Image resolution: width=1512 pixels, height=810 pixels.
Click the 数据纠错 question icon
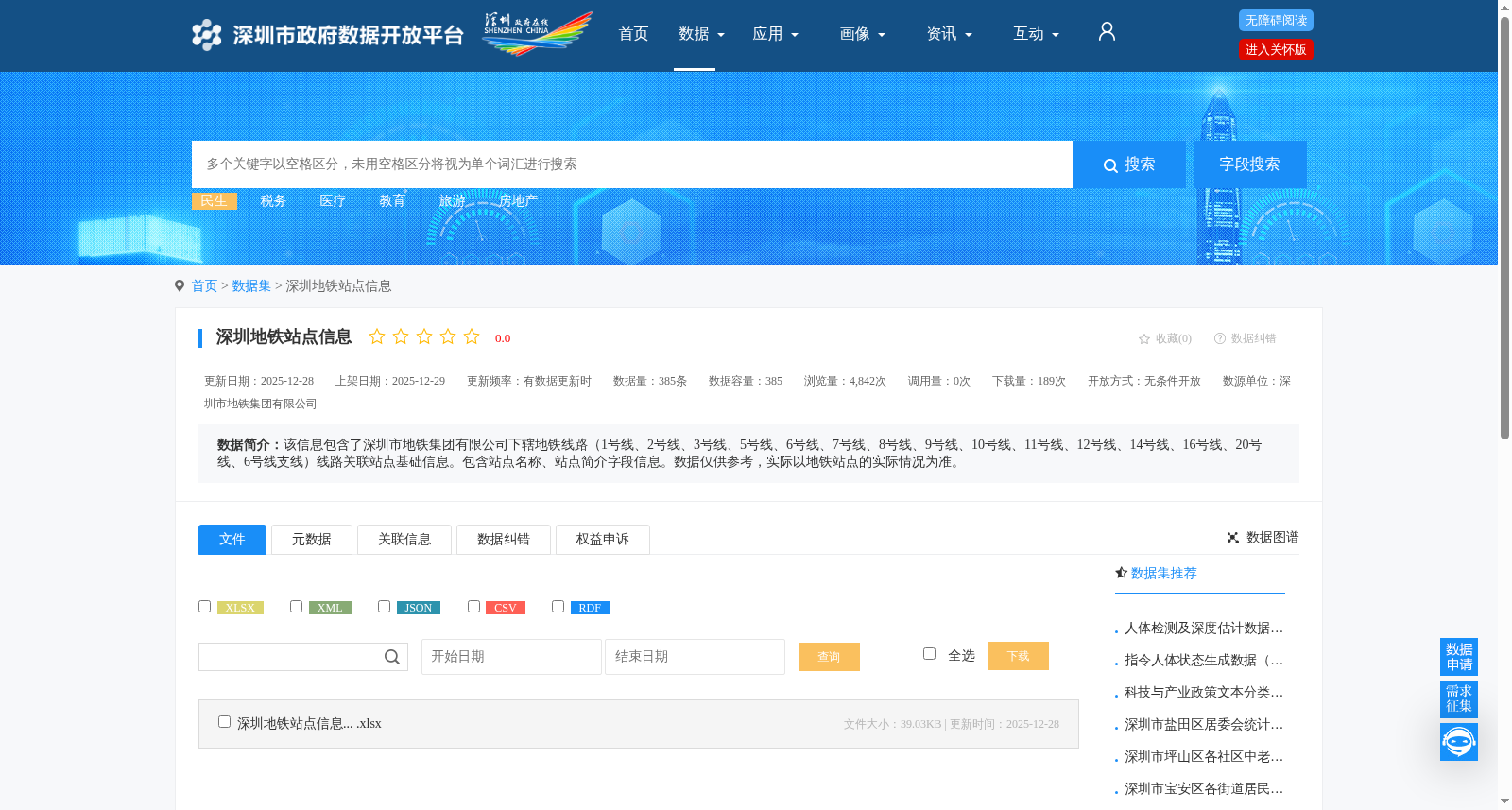point(1220,338)
